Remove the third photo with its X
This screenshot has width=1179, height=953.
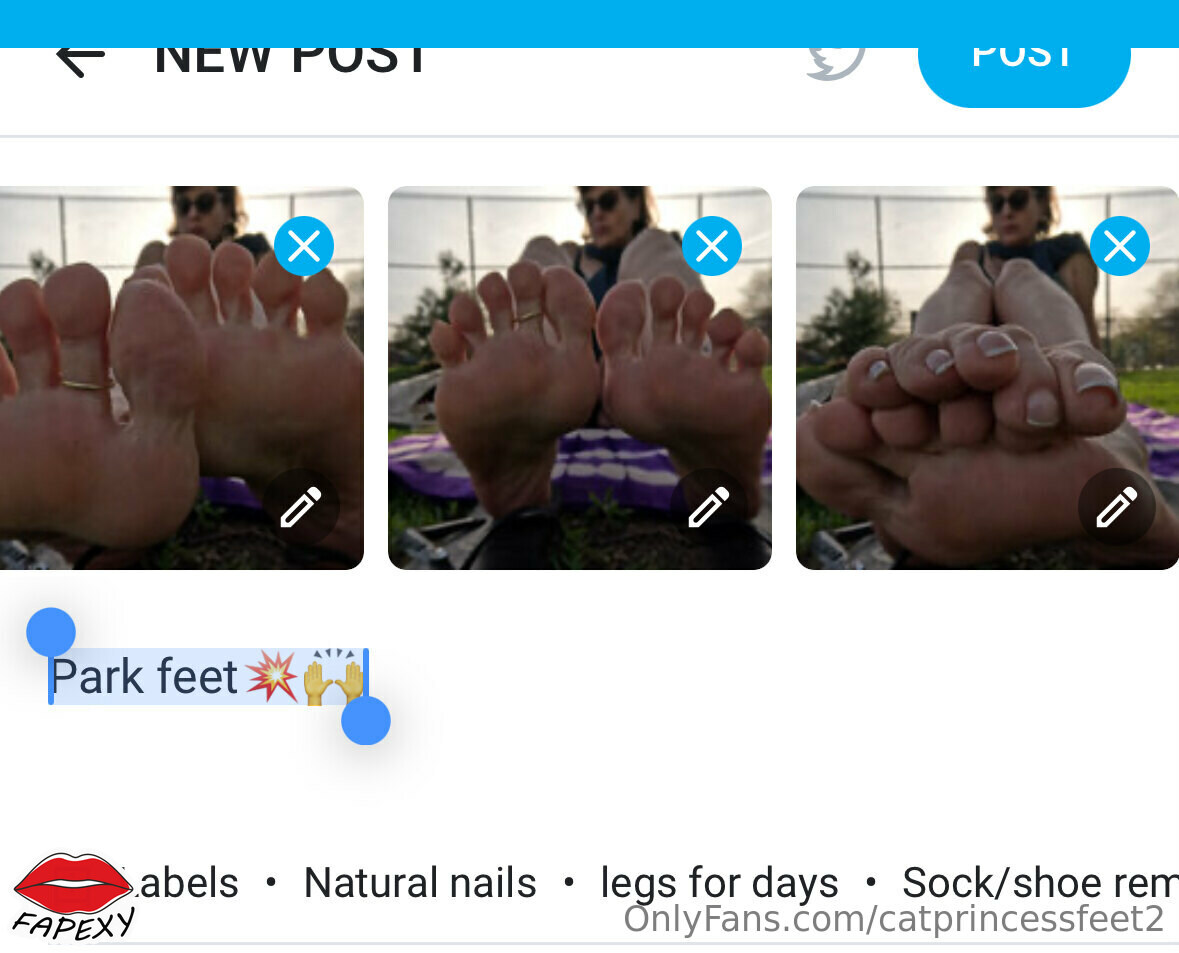(1120, 246)
